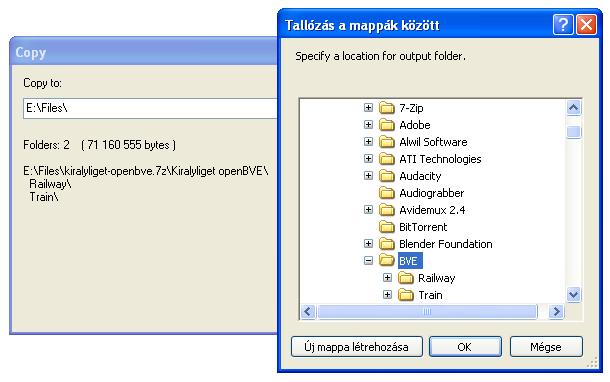Image resolution: width=610 pixels, height=382 pixels.
Task: Click the Audiograbber folder icon
Action: 387,193
